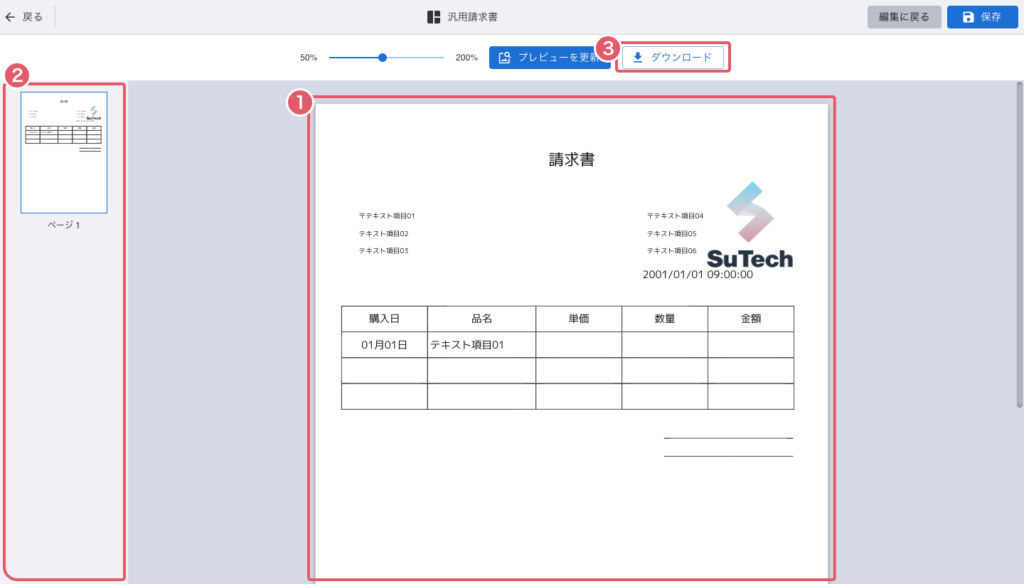Select the page 1 thumbnail
Screen dimensions: 1024x584
coord(64,152)
